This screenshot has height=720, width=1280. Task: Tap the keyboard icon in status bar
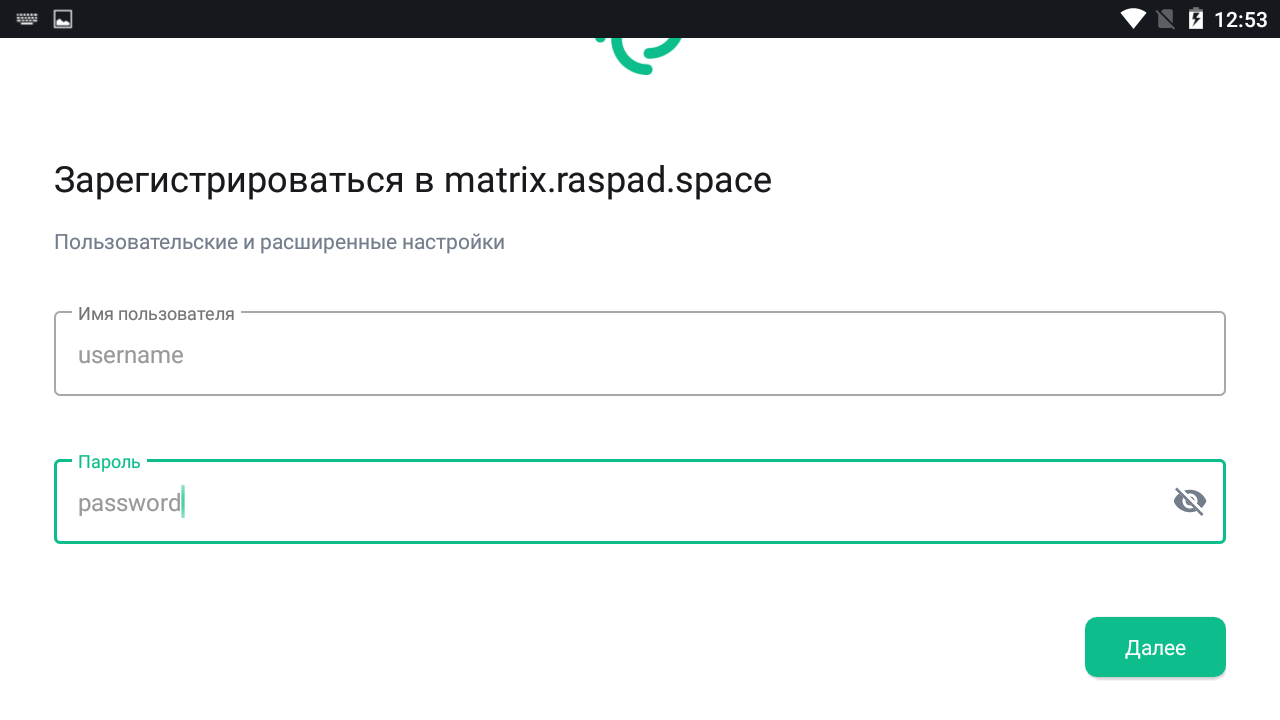point(27,19)
